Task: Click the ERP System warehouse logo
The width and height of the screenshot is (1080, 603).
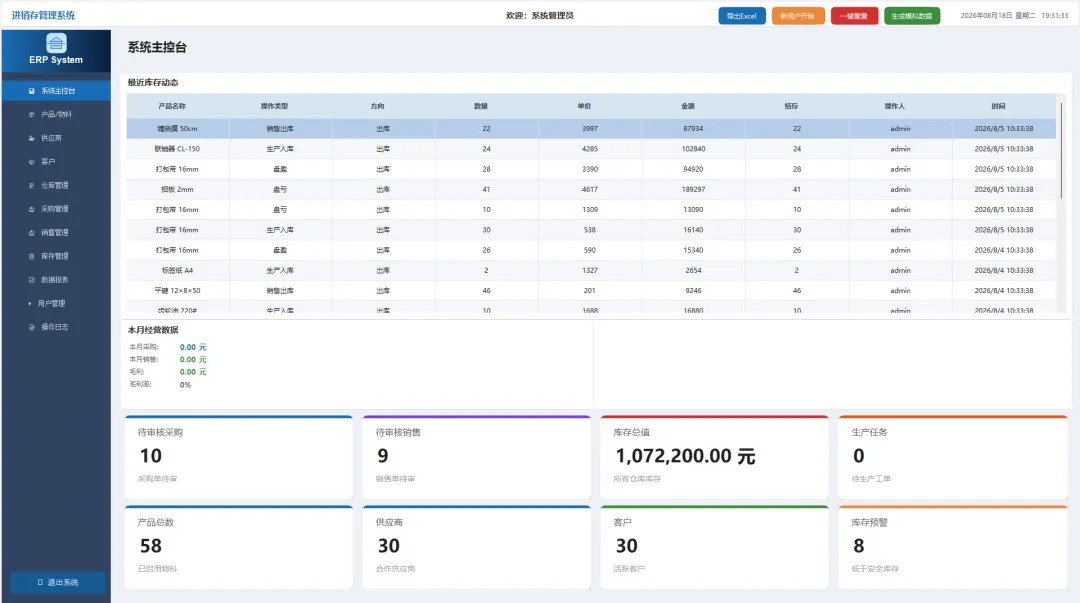Action: [x=56, y=43]
